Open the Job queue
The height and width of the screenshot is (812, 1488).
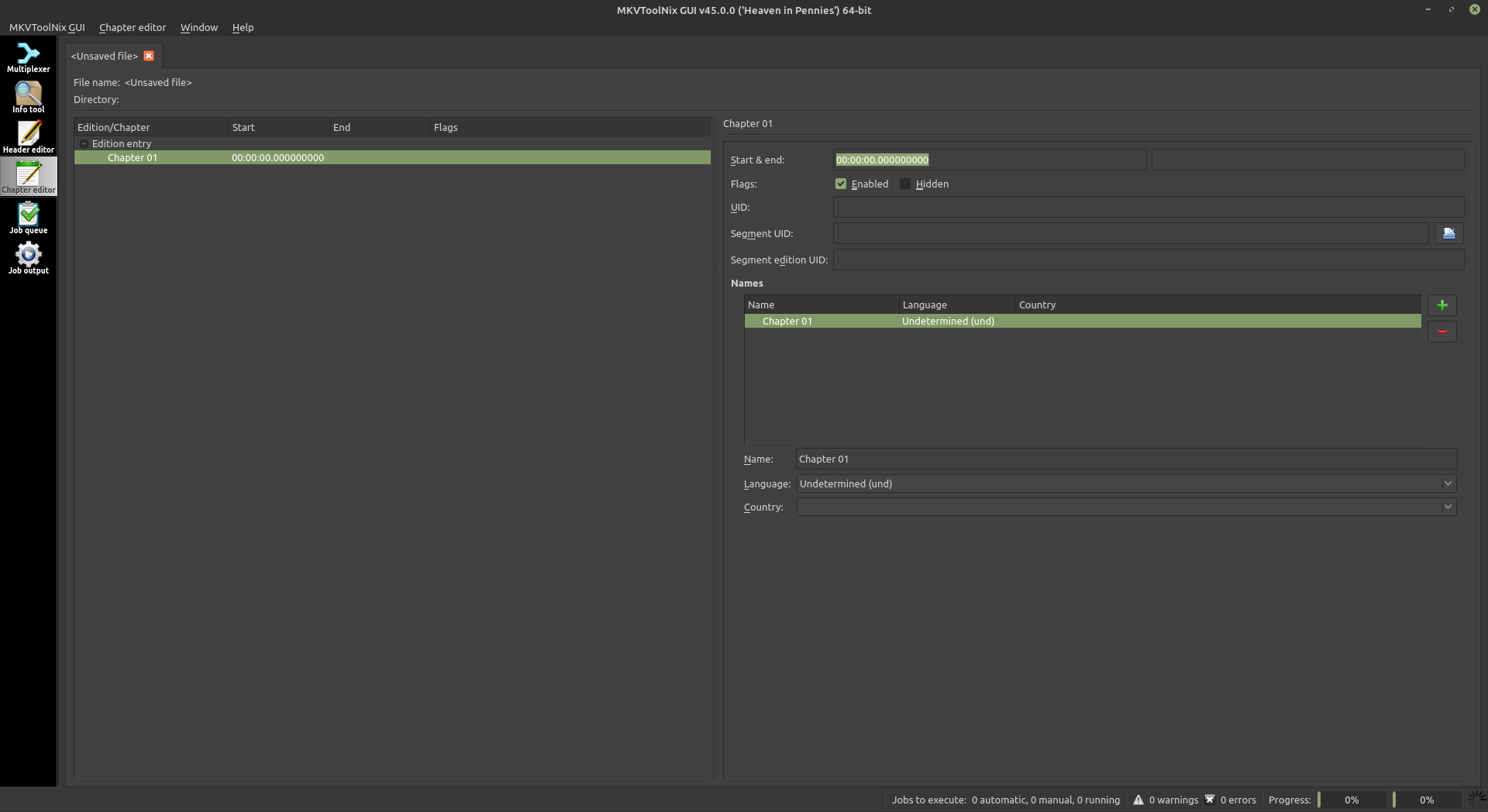(x=29, y=218)
